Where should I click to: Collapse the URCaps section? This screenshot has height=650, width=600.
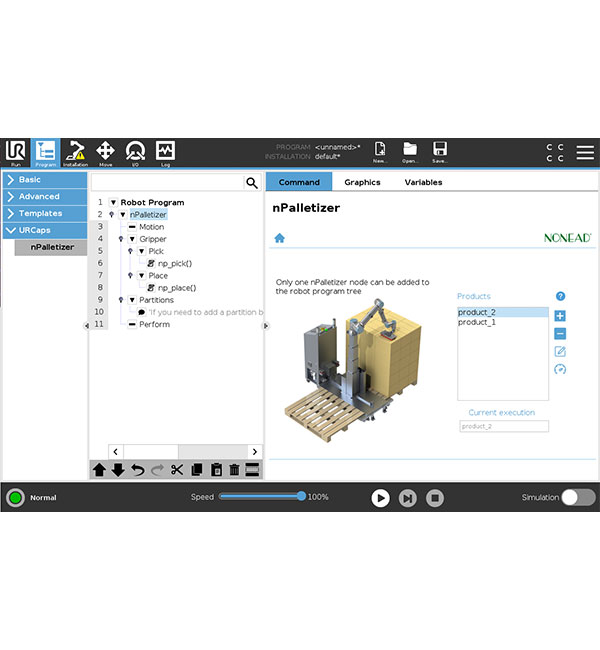[x=45, y=230]
